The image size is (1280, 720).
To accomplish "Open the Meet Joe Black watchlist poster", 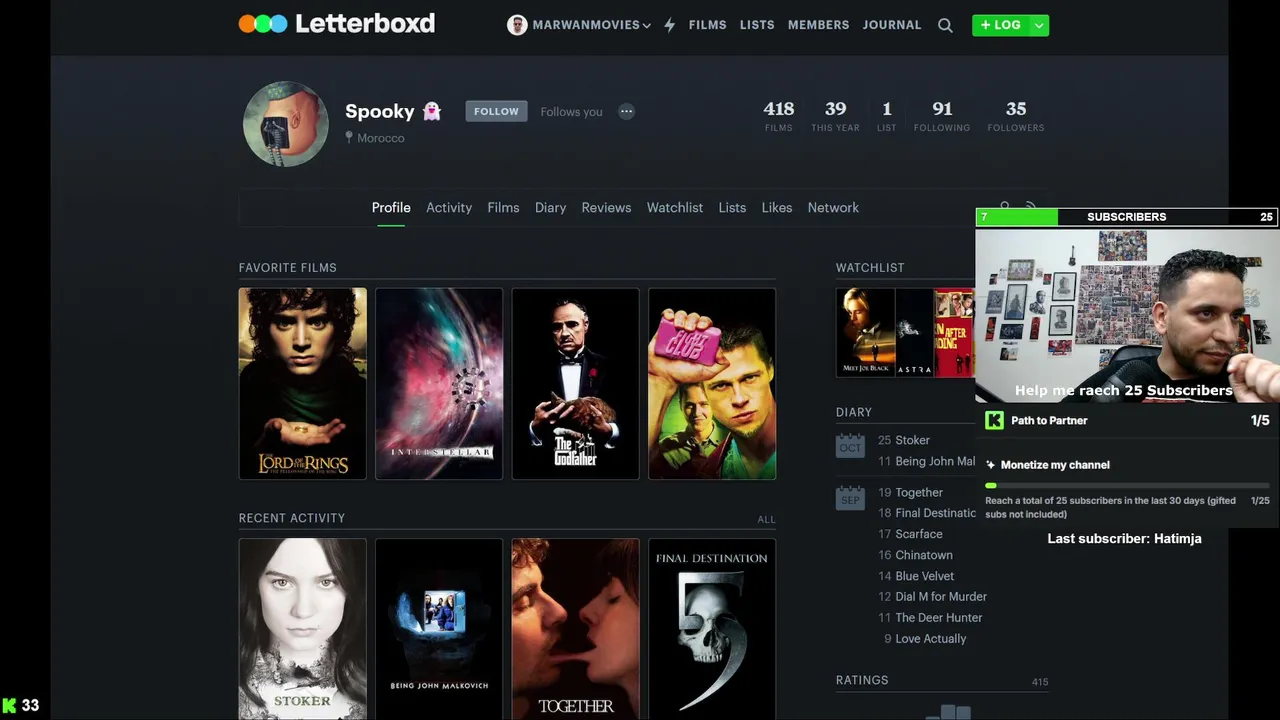I will click(865, 333).
